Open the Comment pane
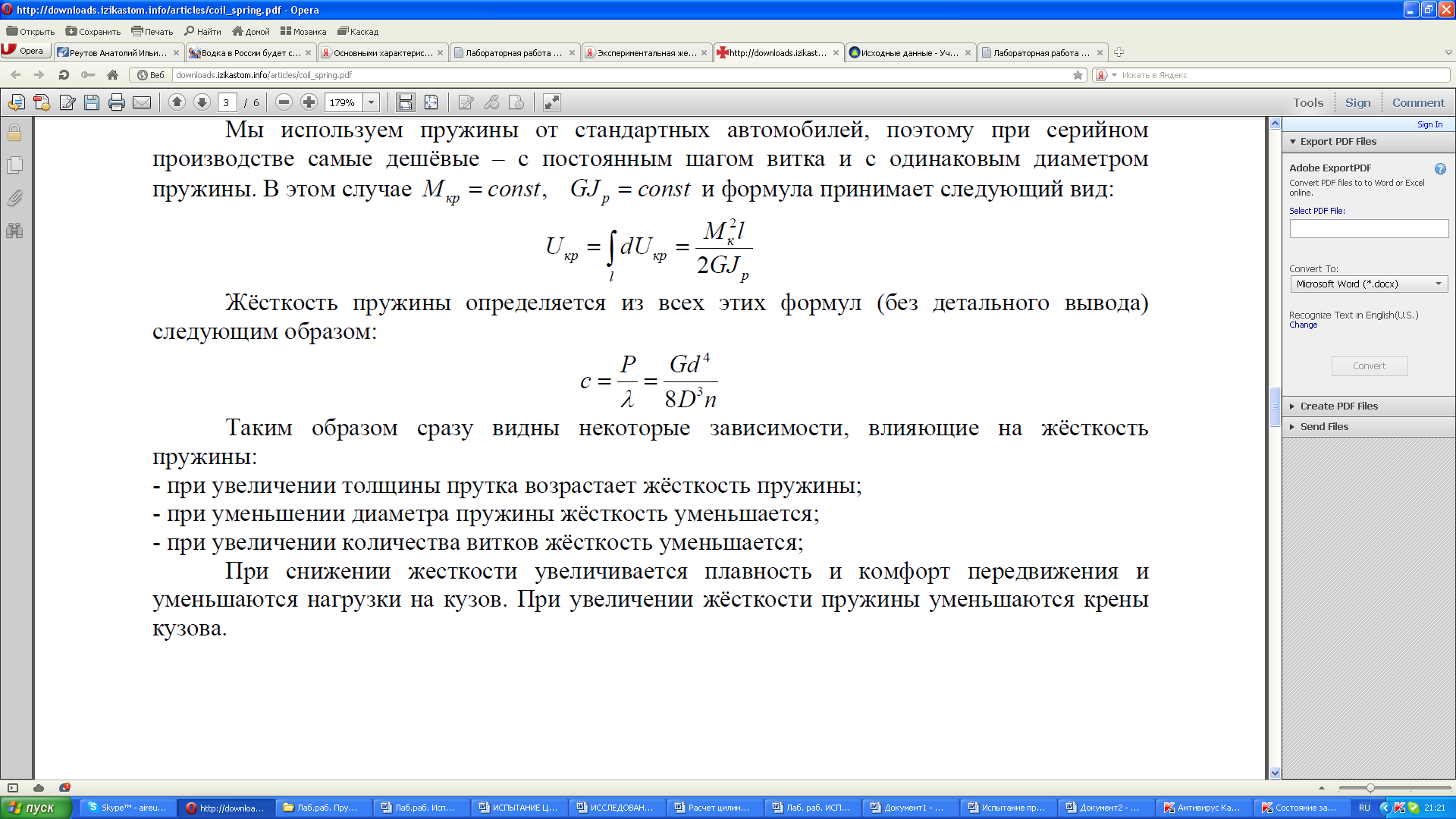 (1418, 102)
